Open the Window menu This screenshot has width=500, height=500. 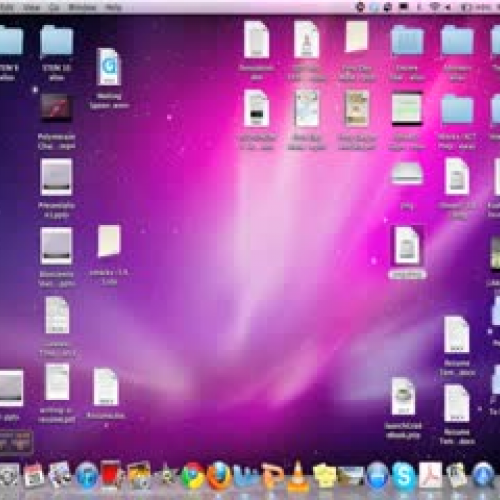pos(82,7)
